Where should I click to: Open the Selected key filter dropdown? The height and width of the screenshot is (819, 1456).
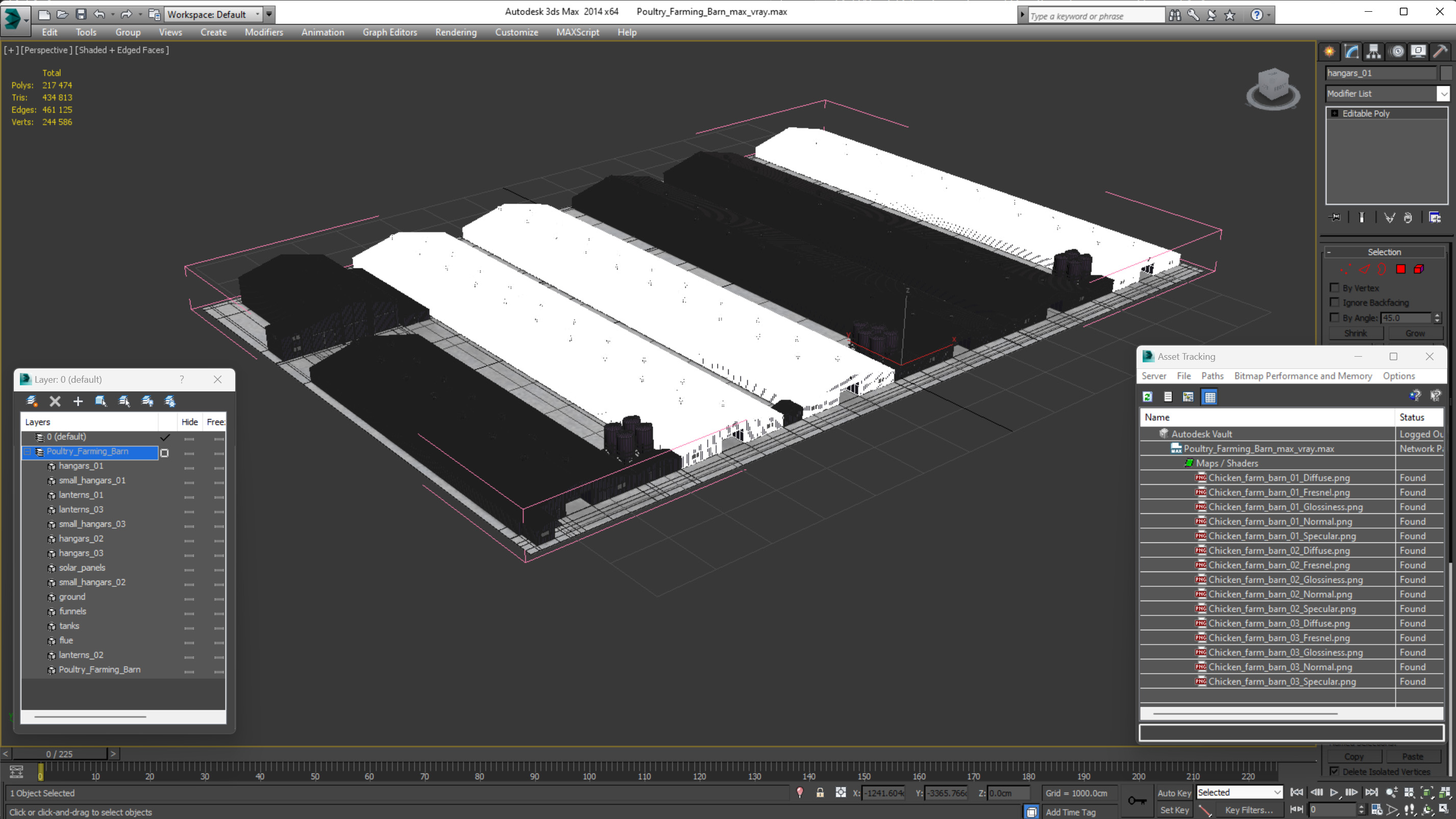coord(1239,792)
